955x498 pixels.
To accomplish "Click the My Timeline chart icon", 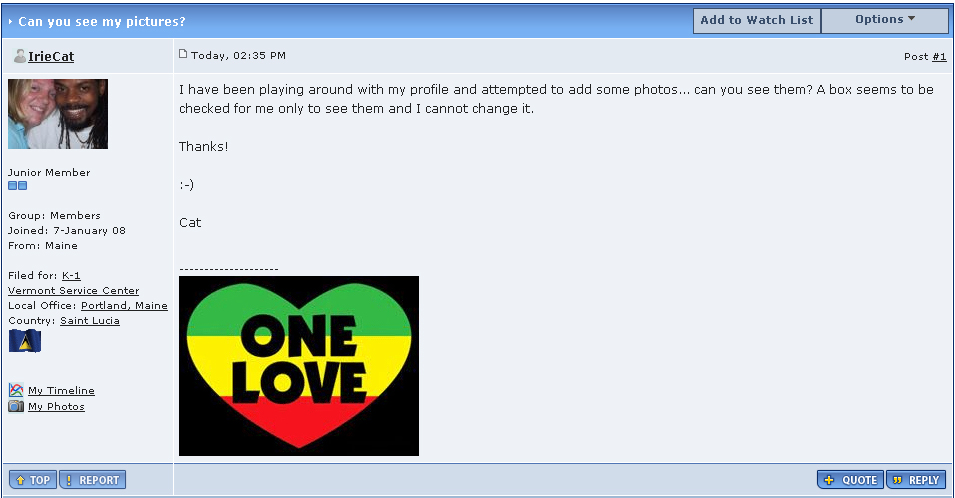I will pyautogui.click(x=16, y=390).
